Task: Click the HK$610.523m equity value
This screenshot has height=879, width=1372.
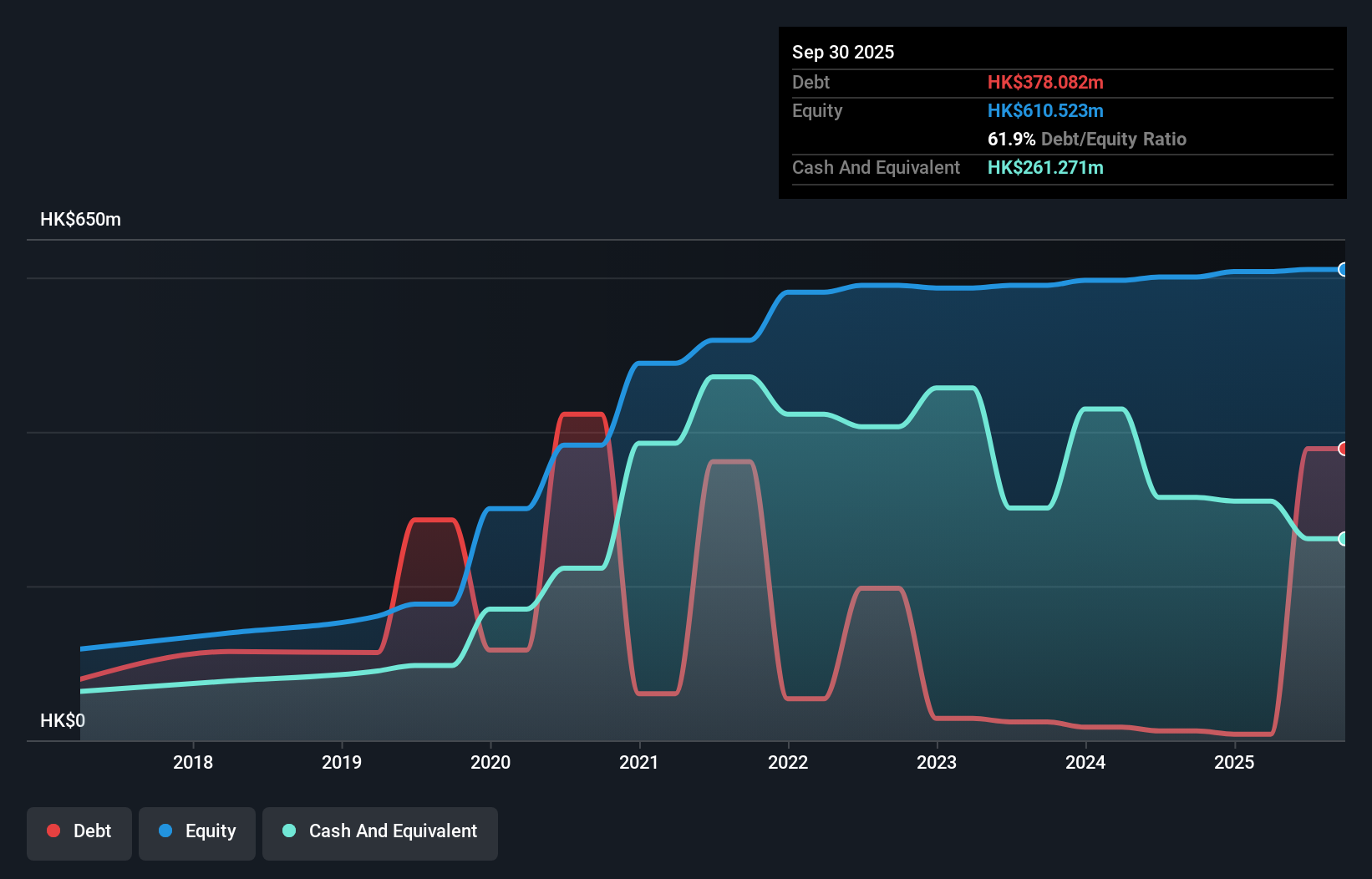Action: [1045, 110]
